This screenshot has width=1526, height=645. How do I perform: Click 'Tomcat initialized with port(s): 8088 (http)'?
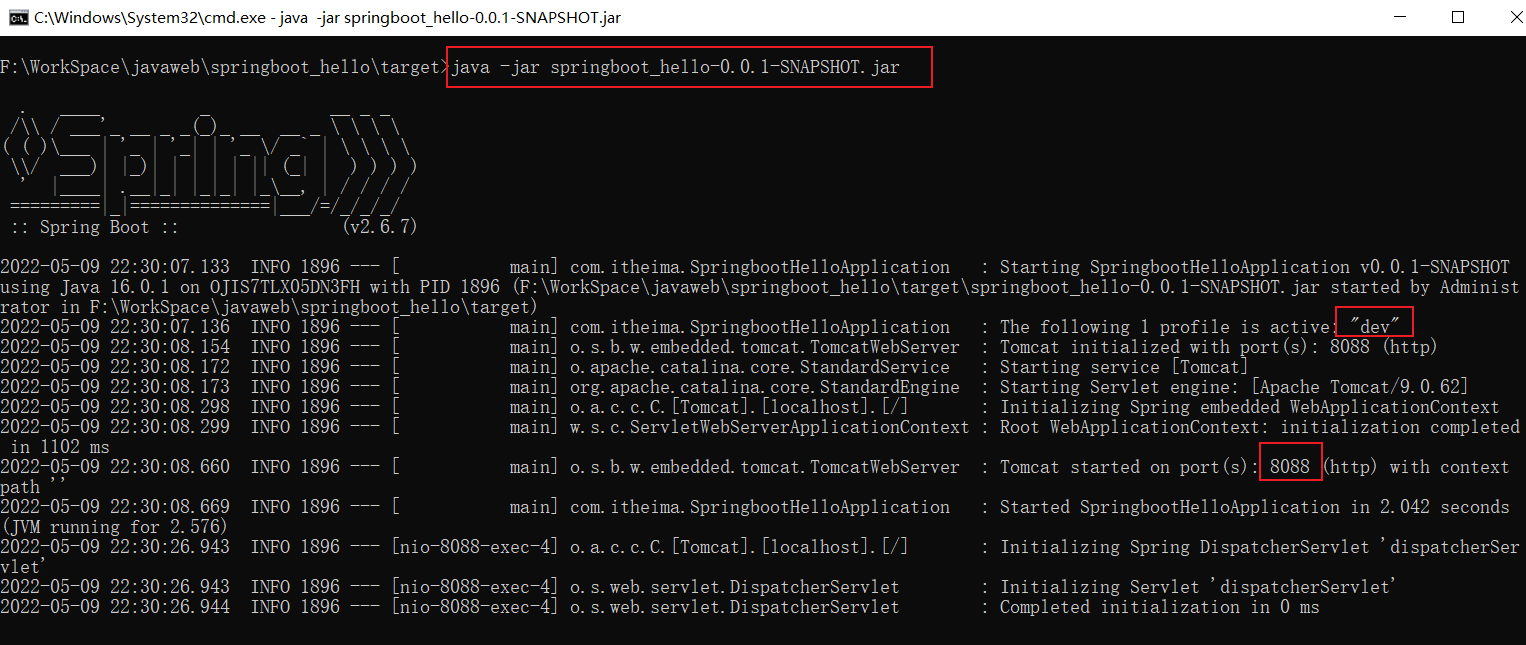point(1219,347)
